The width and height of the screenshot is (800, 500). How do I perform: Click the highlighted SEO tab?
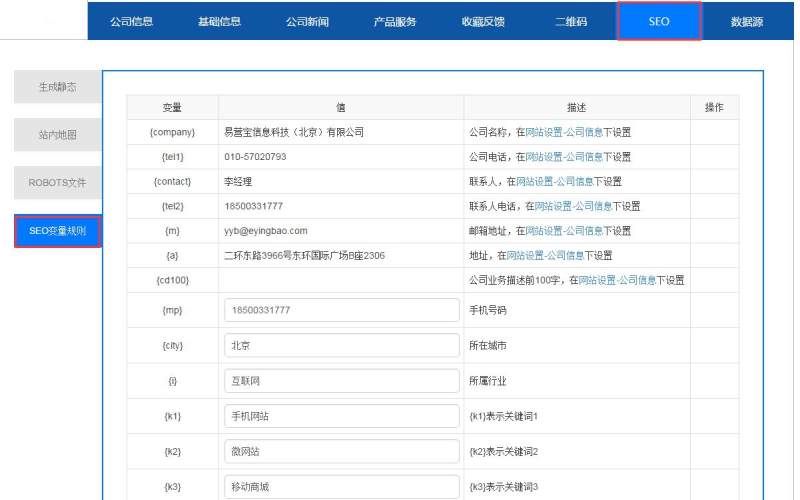(659, 21)
